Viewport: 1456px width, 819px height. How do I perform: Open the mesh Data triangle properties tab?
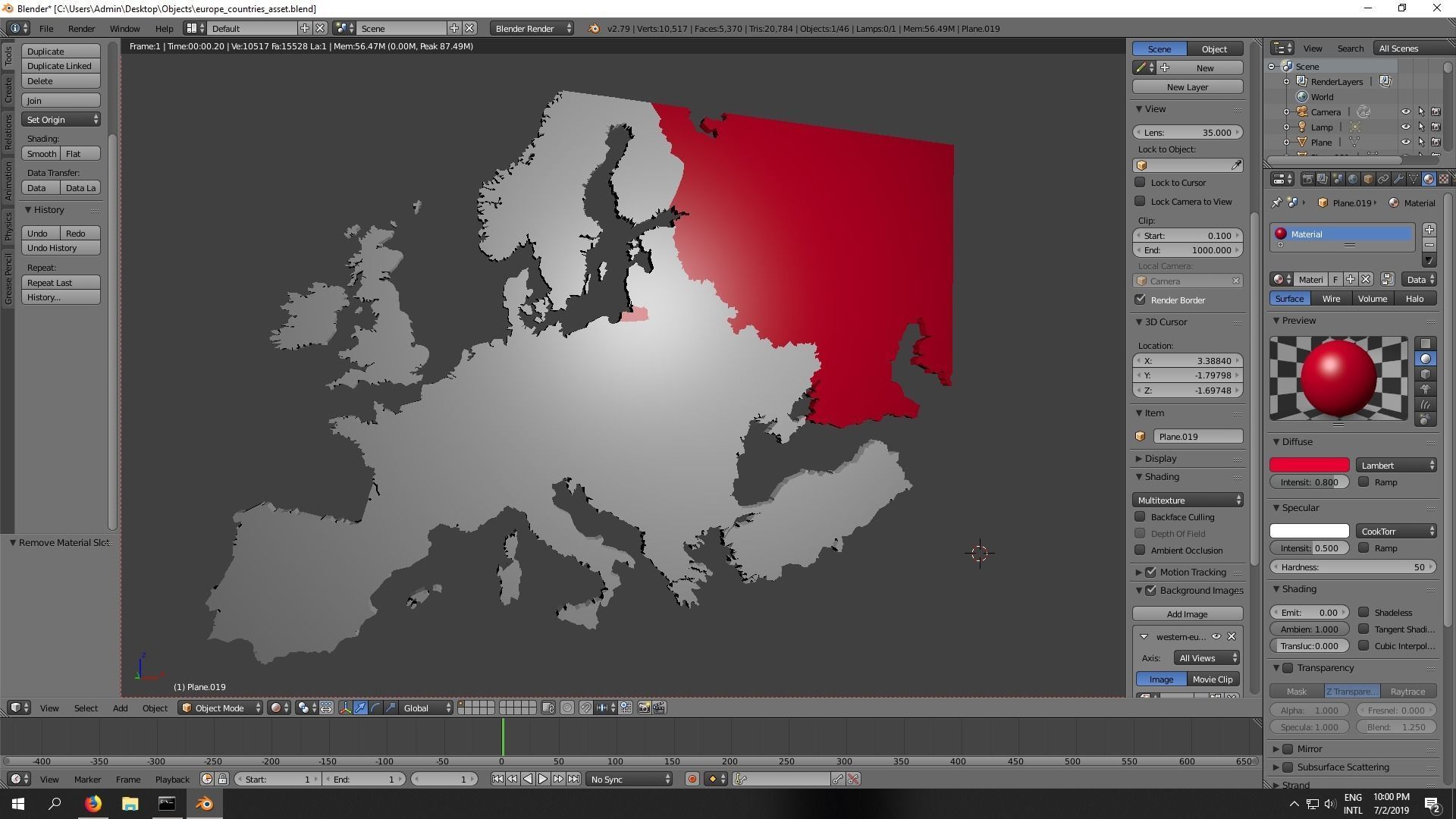click(1414, 180)
